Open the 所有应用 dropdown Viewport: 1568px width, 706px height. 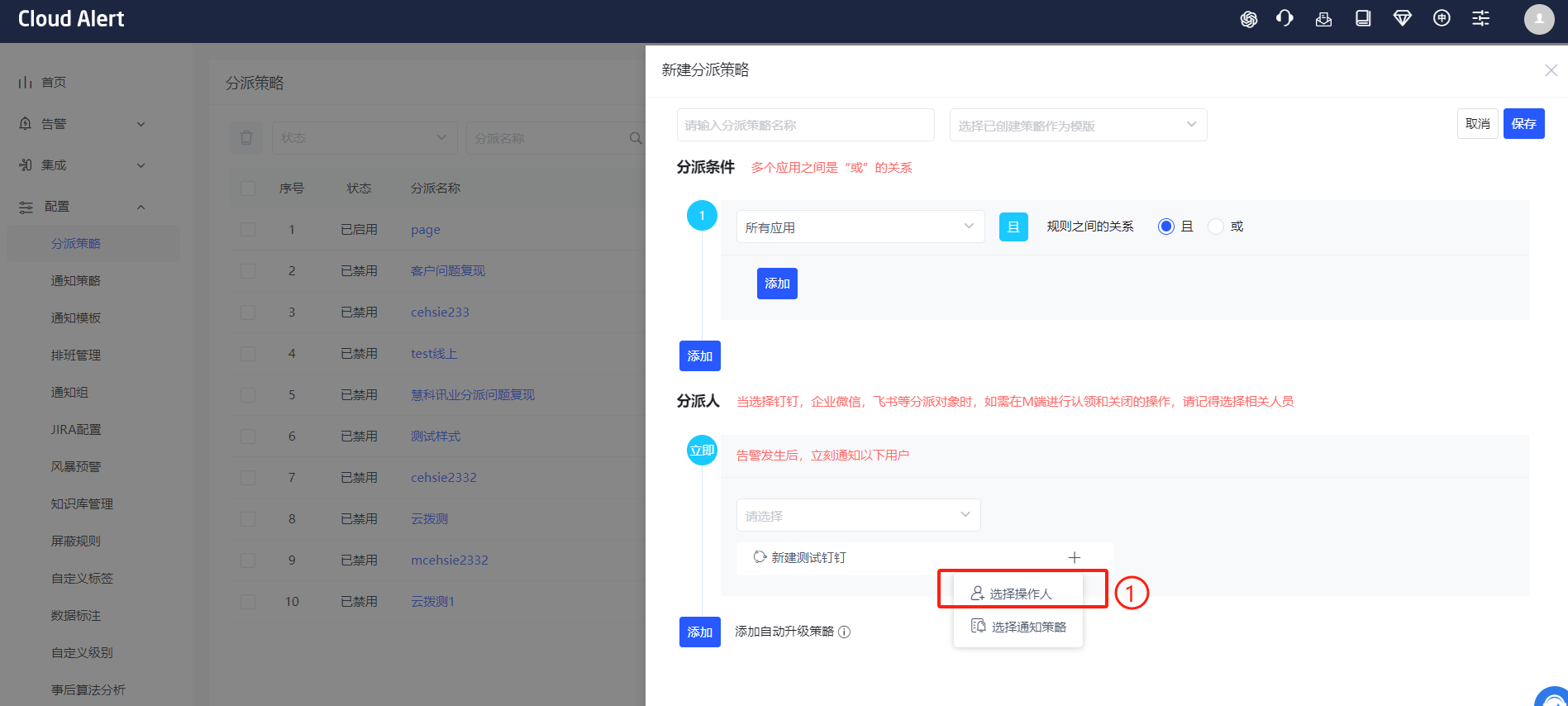[860, 227]
